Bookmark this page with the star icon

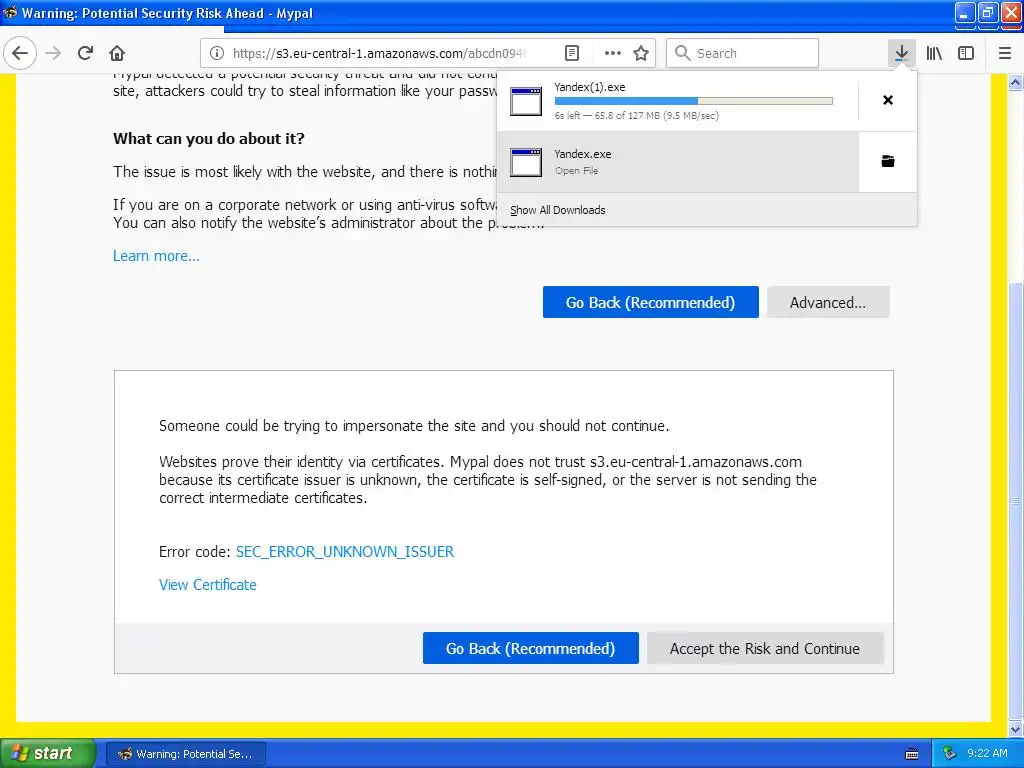coord(641,53)
